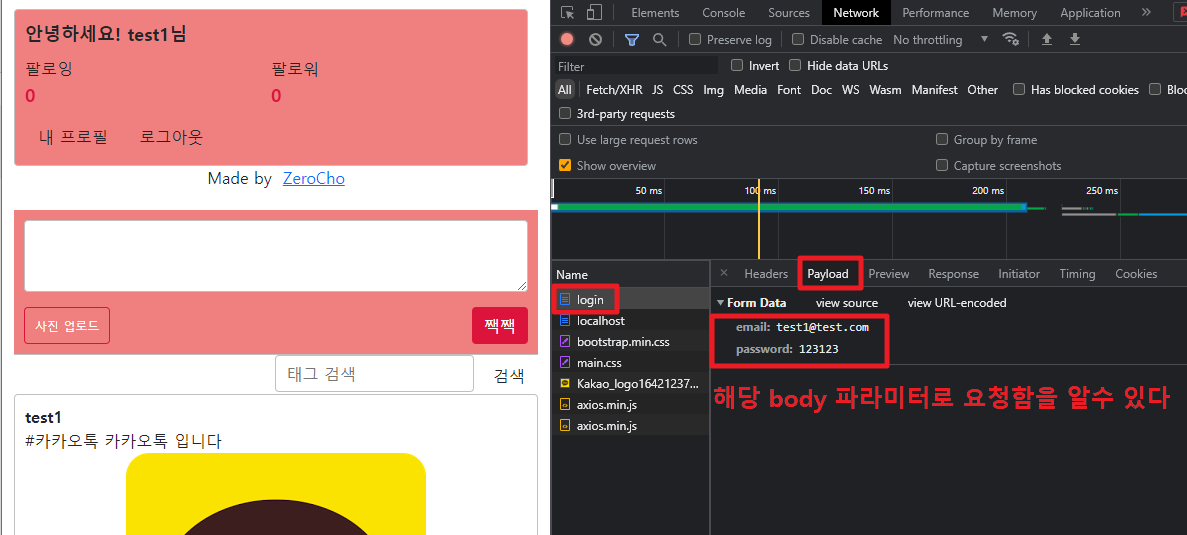Filter requests by Fetch/XHR

614,89
